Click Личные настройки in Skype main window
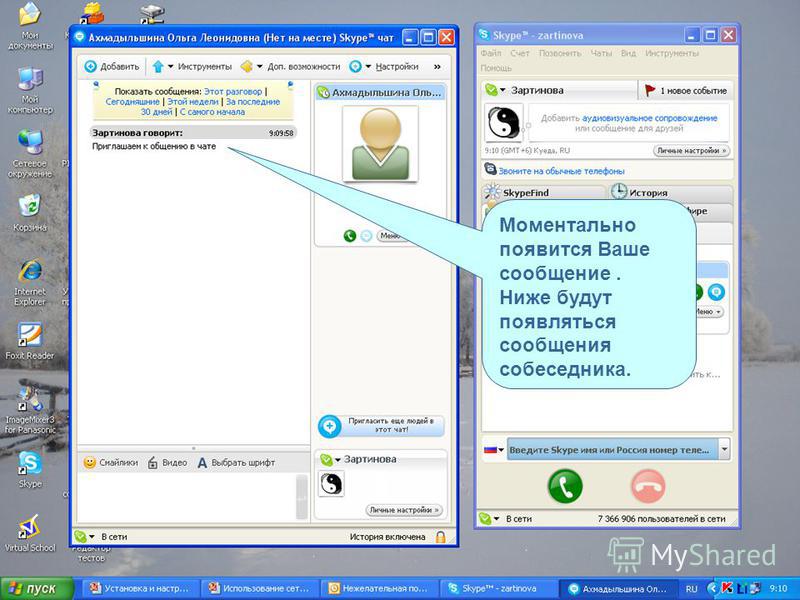The height and width of the screenshot is (600, 800). (x=691, y=151)
